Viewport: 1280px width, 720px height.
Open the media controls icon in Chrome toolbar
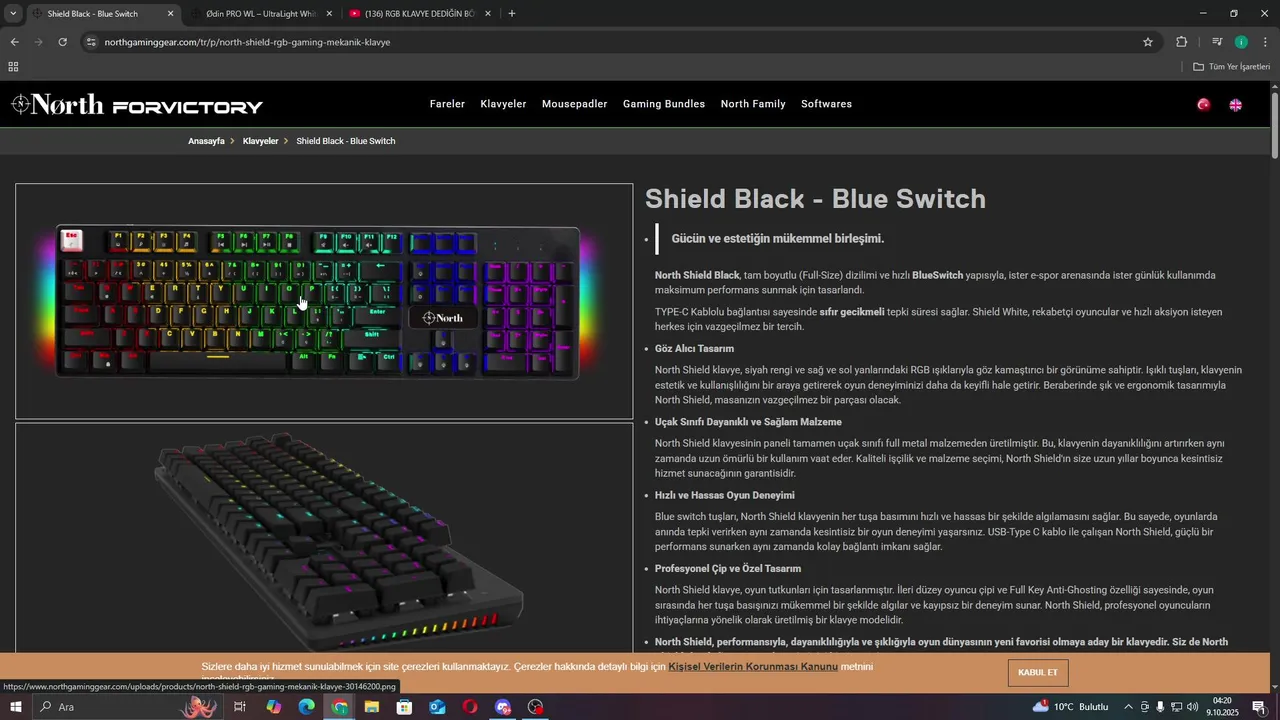click(x=1217, y=42)
